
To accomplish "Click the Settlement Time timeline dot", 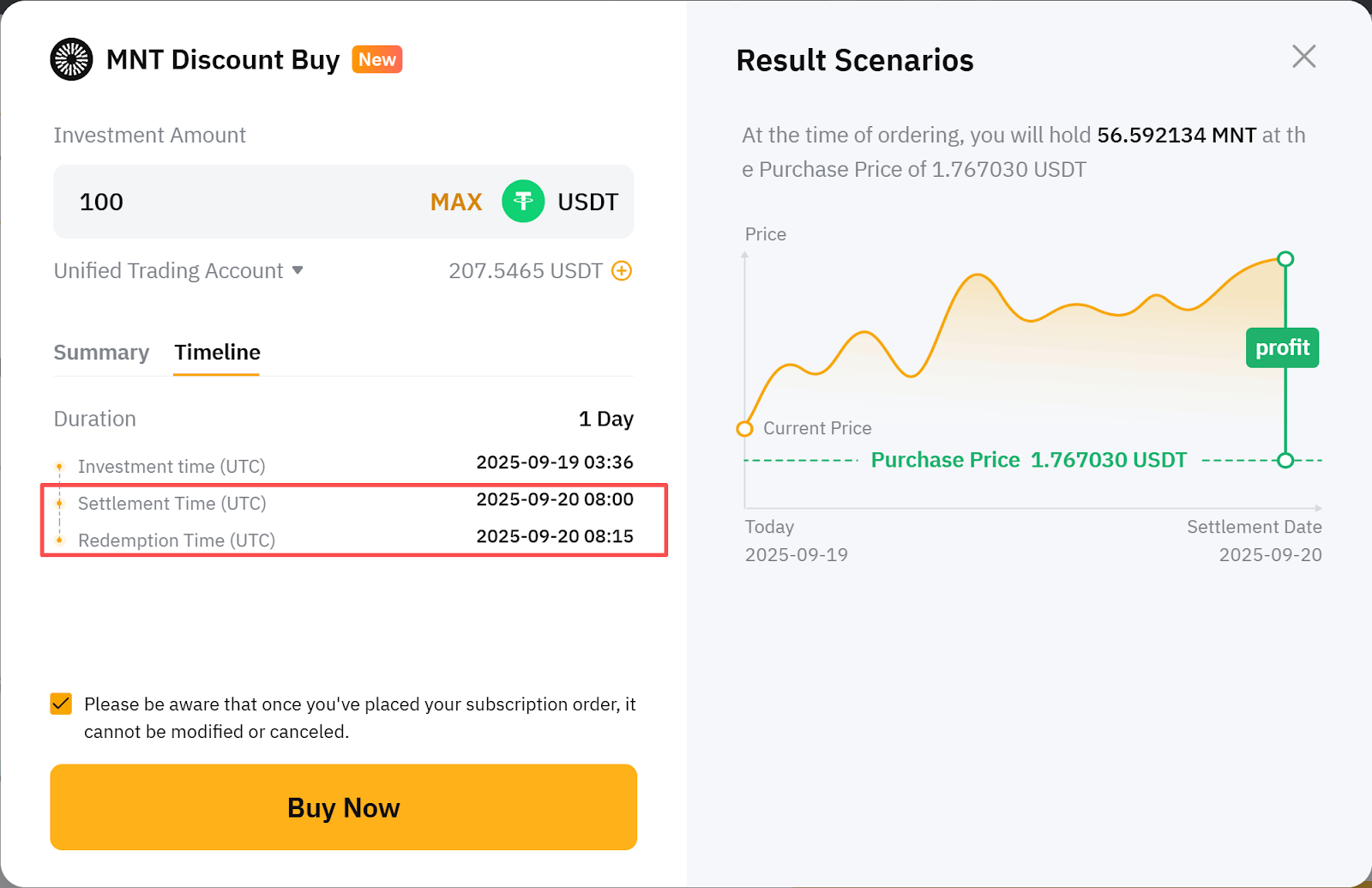I will tap(59, 504).
